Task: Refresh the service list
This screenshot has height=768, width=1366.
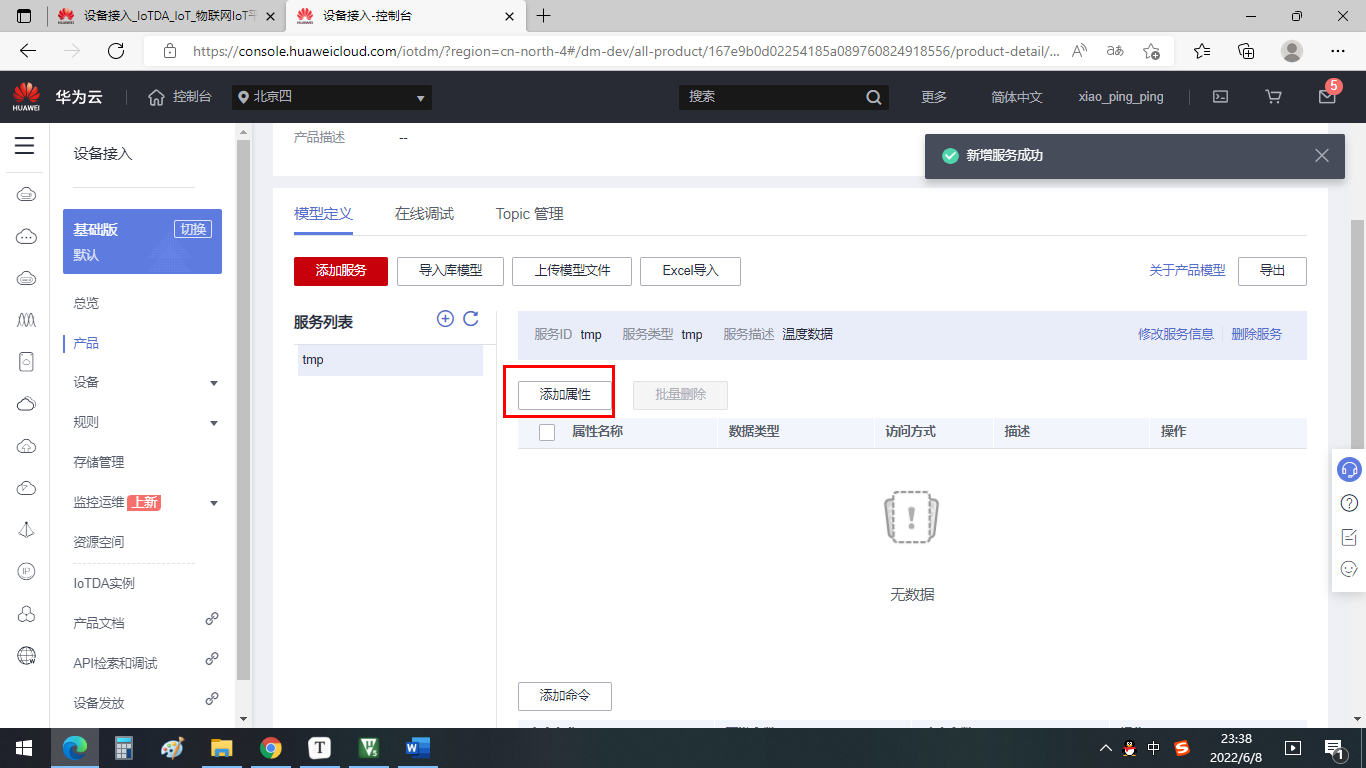Action: point(471,318)
